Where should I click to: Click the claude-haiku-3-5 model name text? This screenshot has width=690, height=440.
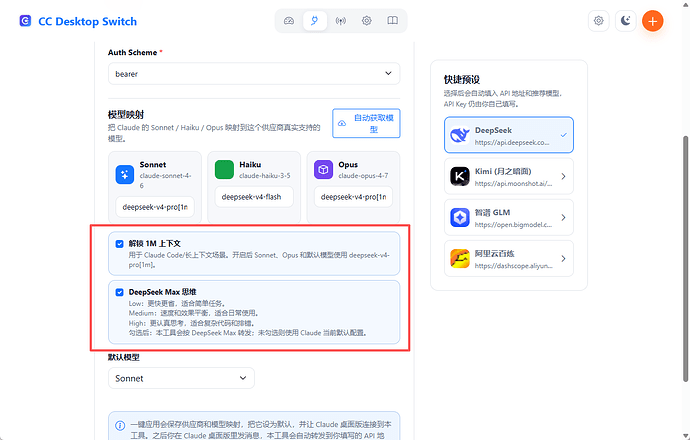265,176
